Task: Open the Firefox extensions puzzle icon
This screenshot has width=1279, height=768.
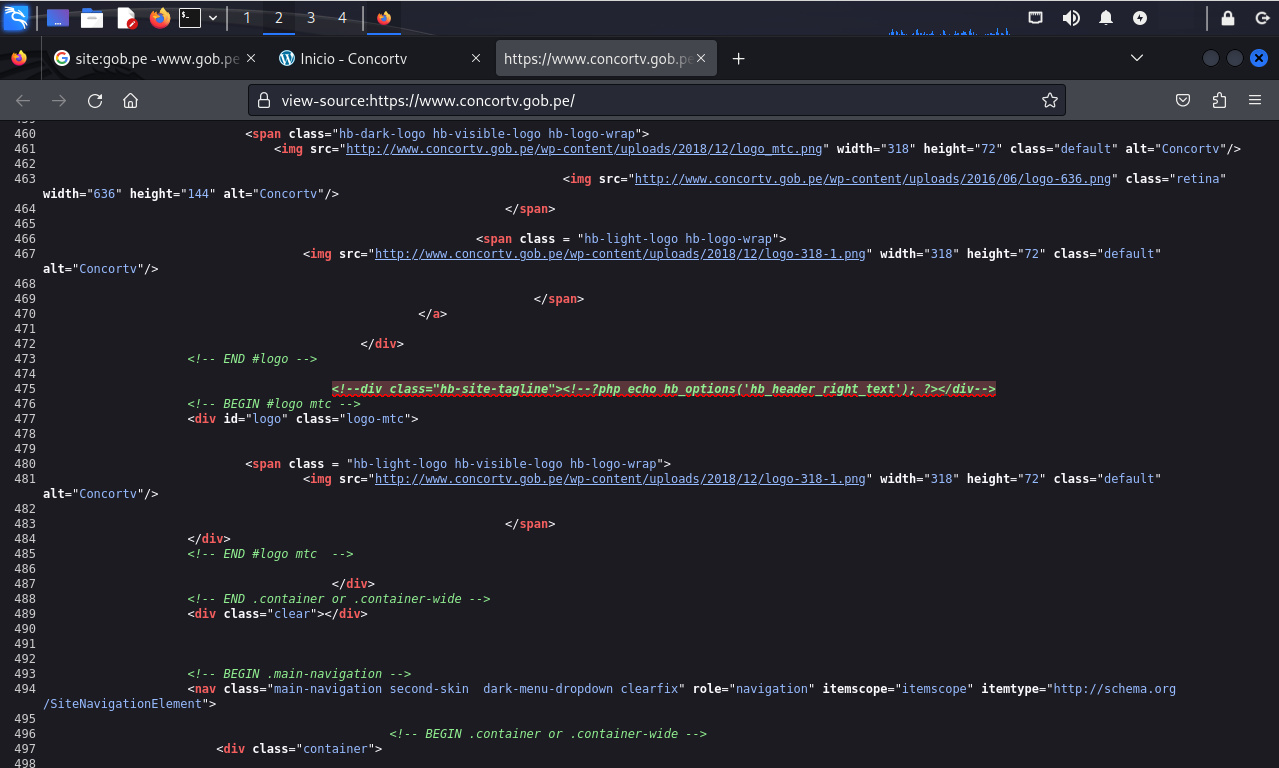Action: click(1218, 100)
